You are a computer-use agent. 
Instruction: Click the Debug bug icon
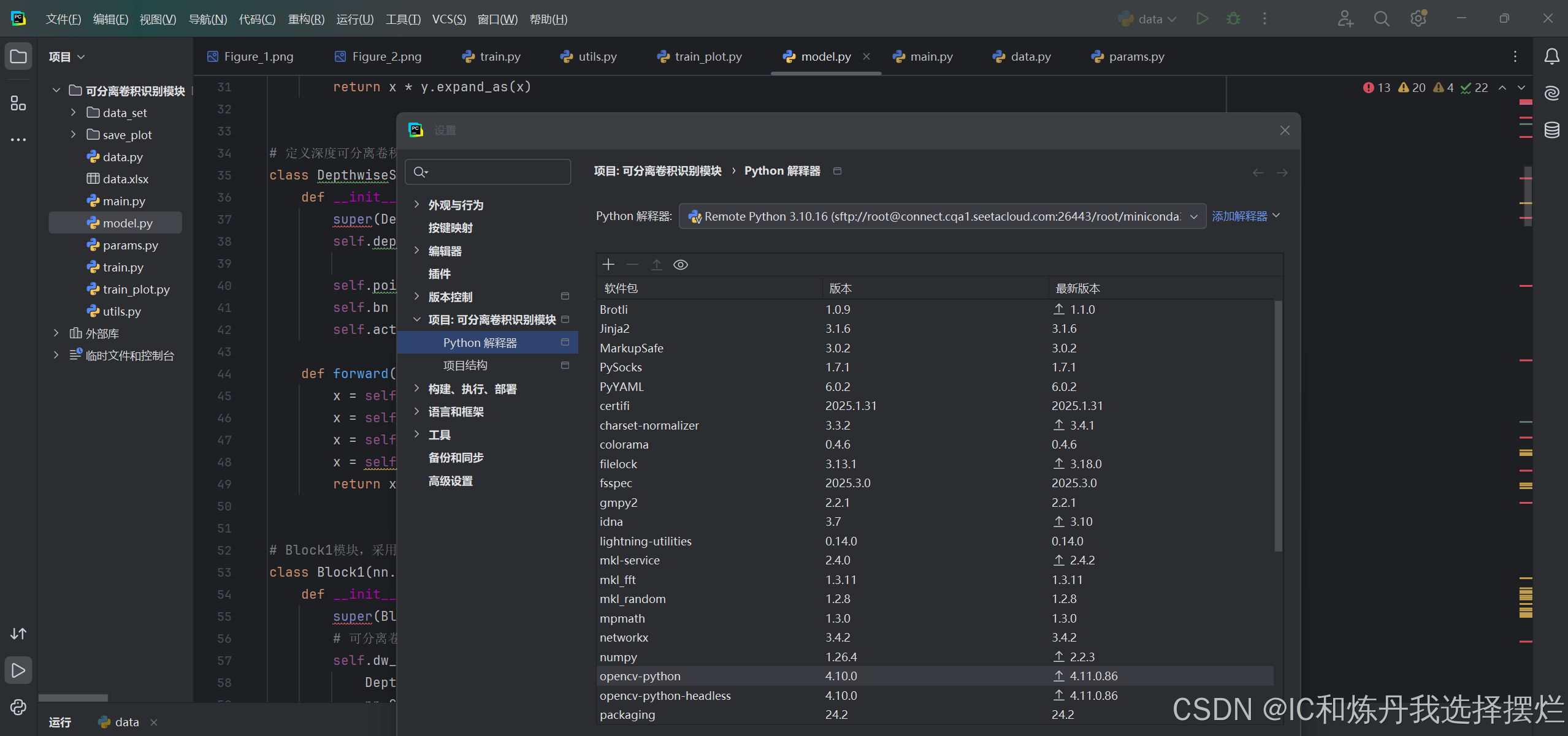(1233, 19)
